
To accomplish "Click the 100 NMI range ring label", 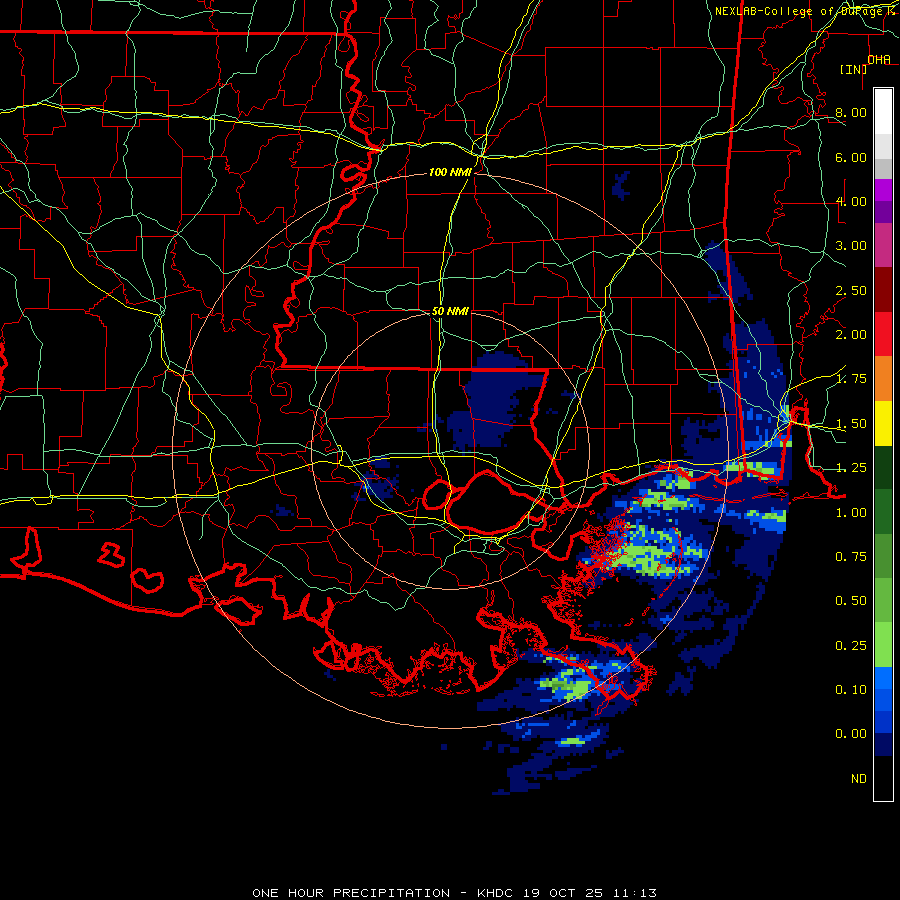I will [x=450, y=172].
